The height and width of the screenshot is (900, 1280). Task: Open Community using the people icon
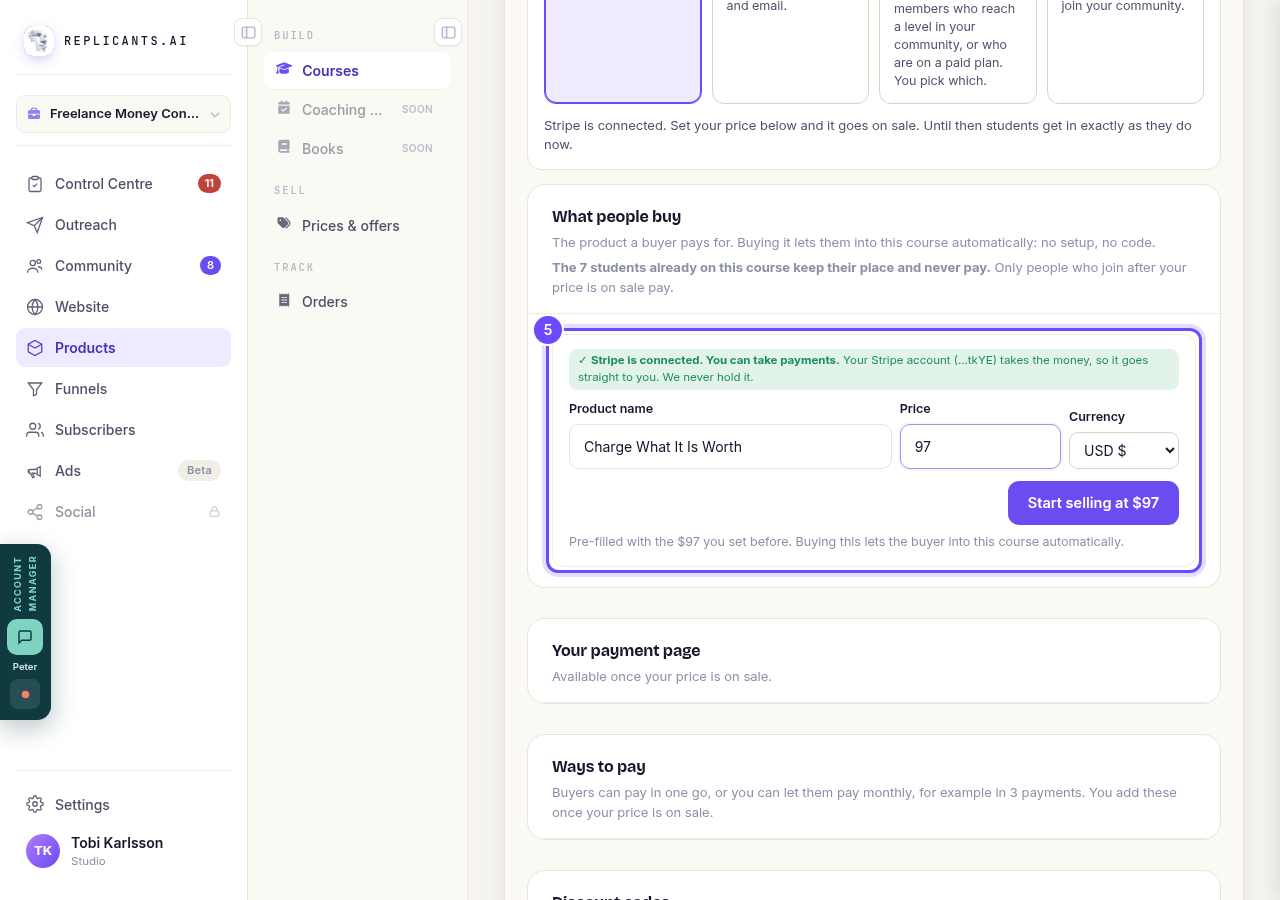[35, 266]
